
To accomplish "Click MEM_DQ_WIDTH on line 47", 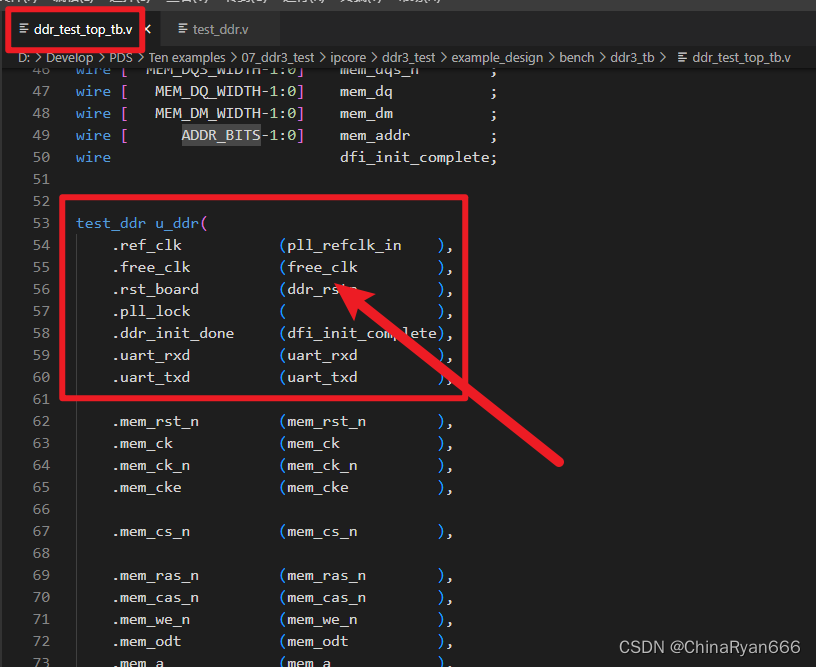I will click(x=208, y=92).
